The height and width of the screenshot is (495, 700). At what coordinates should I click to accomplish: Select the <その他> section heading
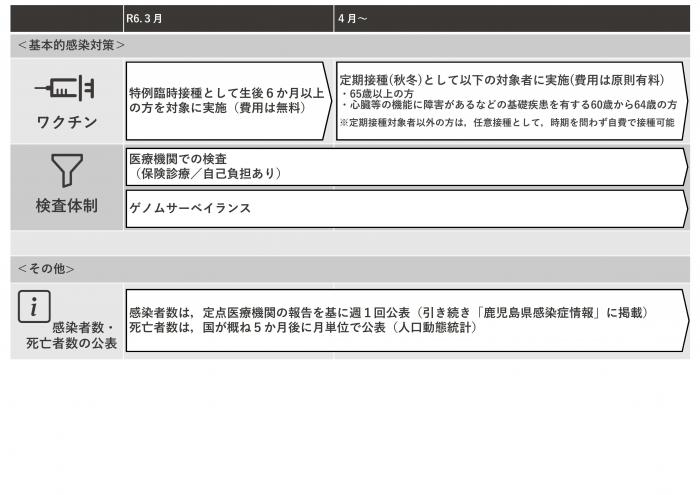pyautogui.click(x=46, y=268)
